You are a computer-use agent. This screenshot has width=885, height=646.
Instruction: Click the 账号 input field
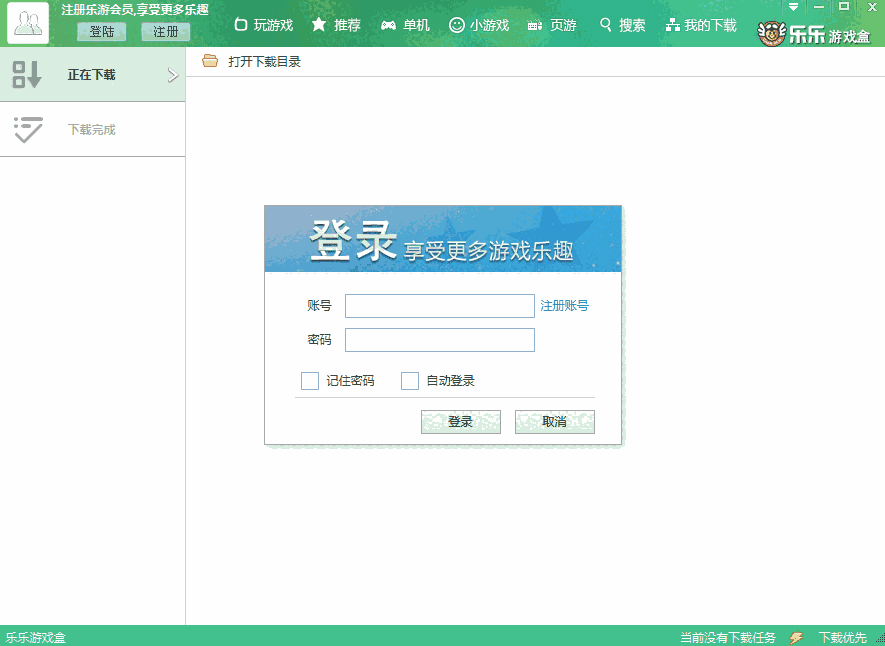coord(439,306)
